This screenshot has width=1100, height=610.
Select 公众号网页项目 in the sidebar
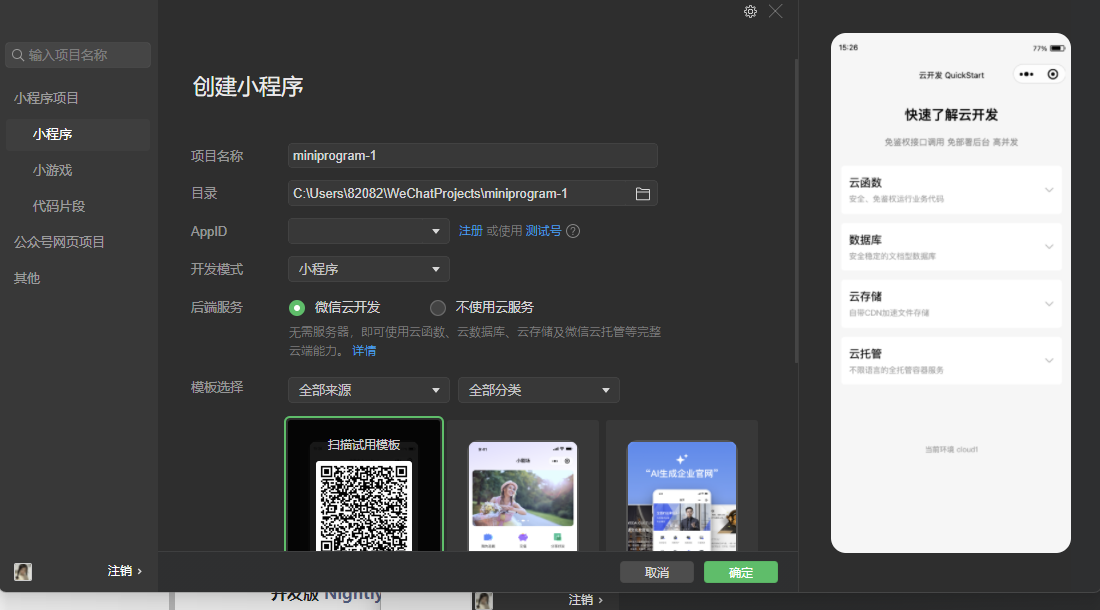point(60,242)
